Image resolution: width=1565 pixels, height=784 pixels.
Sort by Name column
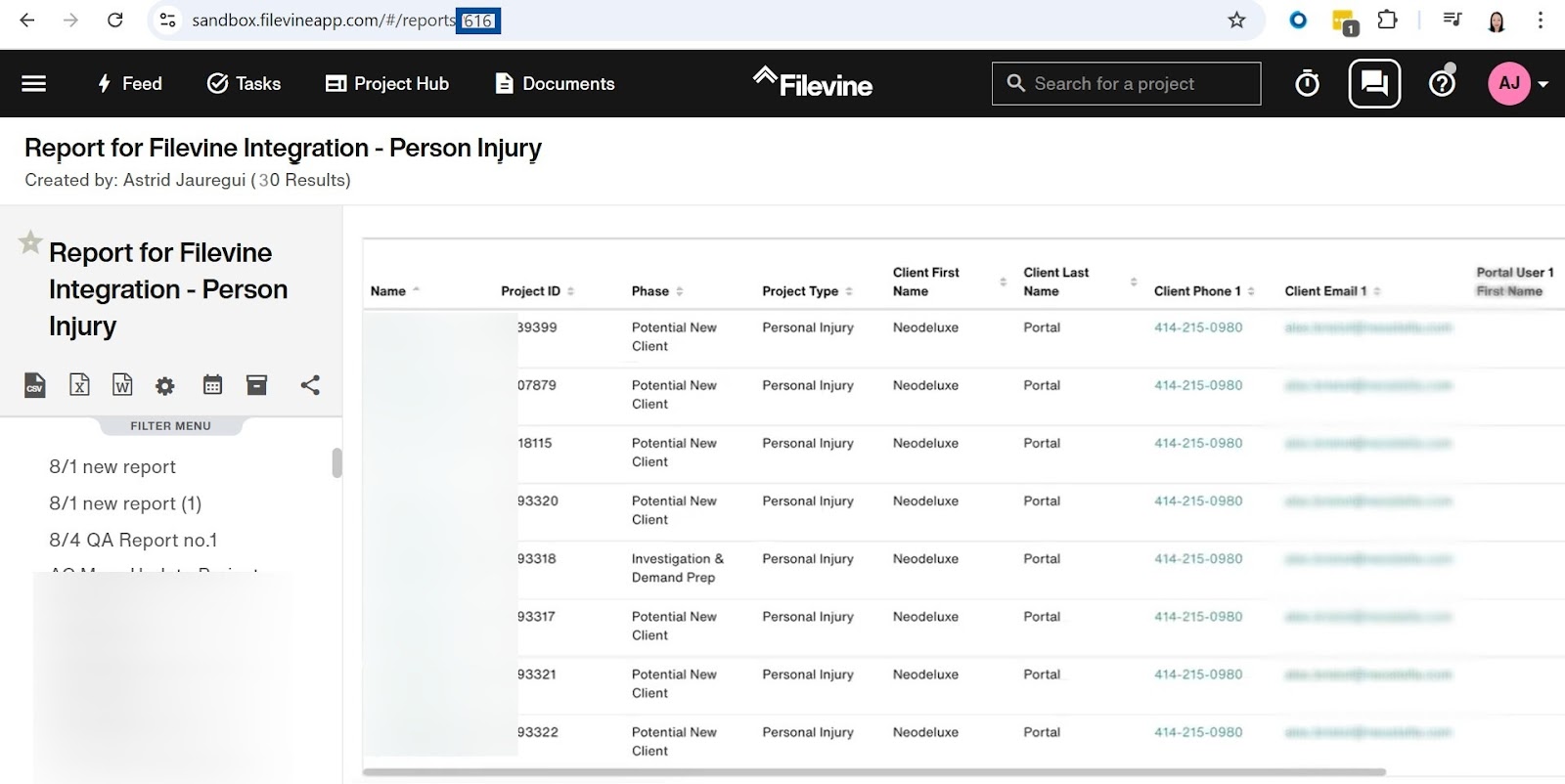[x=395, y=291]
